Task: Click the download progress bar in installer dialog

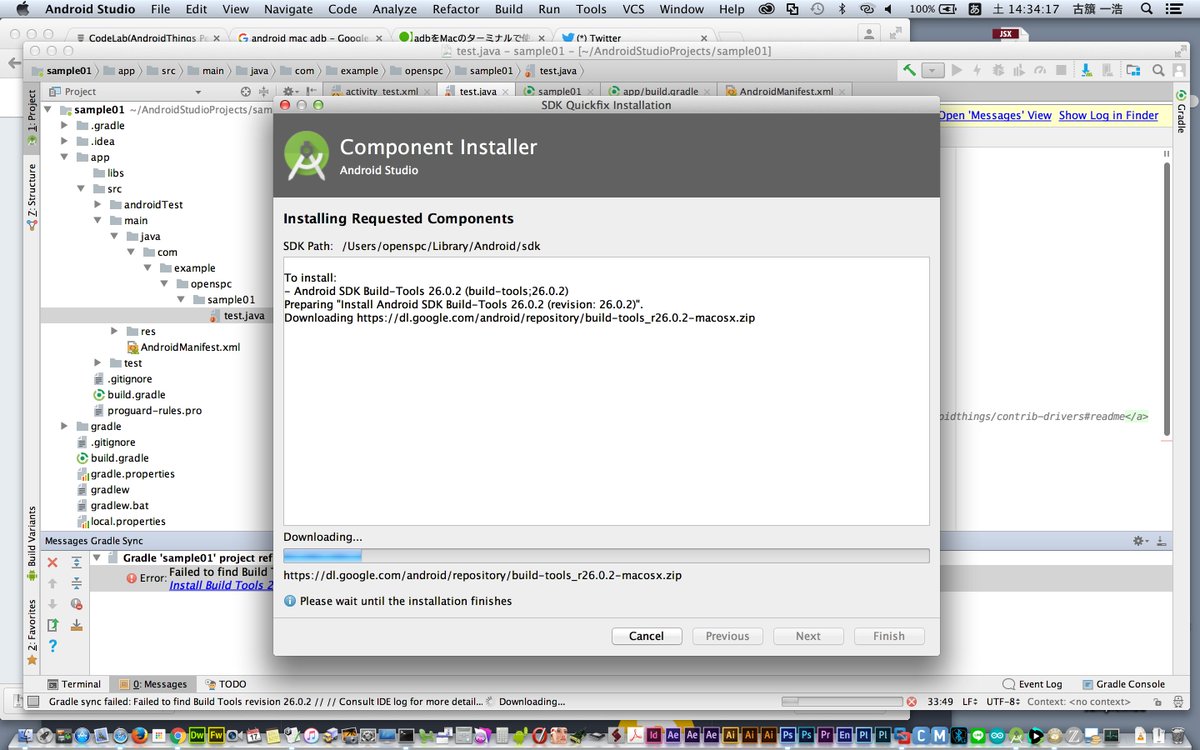Action: pyautogui.click(x=606, y=556)
